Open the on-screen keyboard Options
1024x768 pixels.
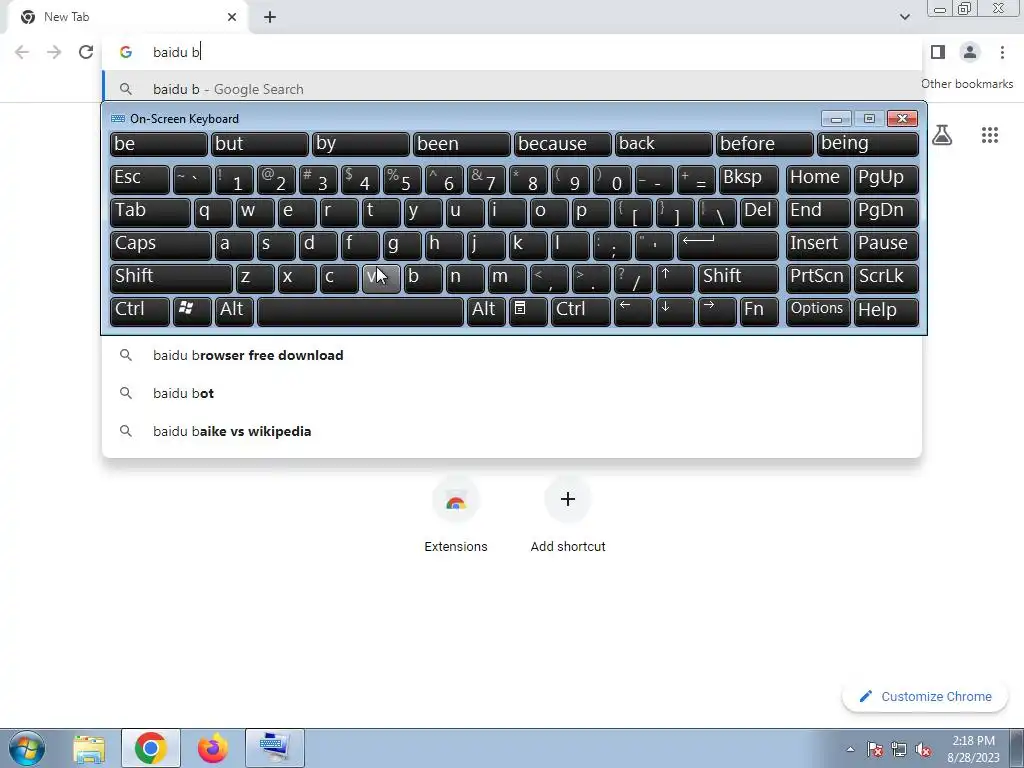[818, 311]
